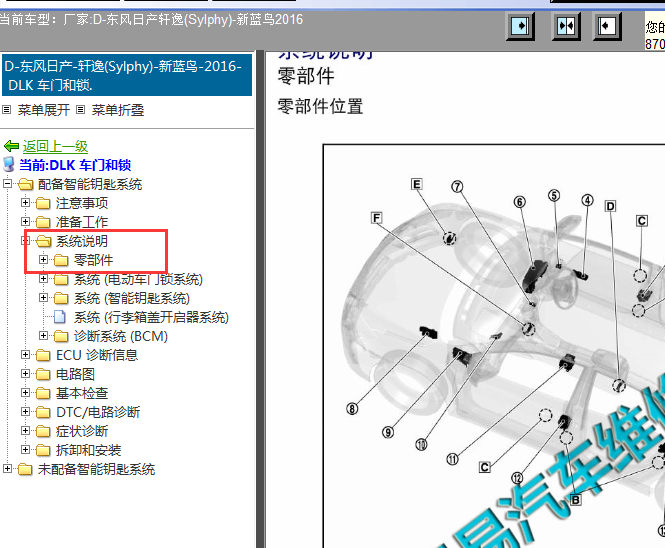The image size is (665, 548).
Task: Click folder icon of 零部件
Action: 61,260
